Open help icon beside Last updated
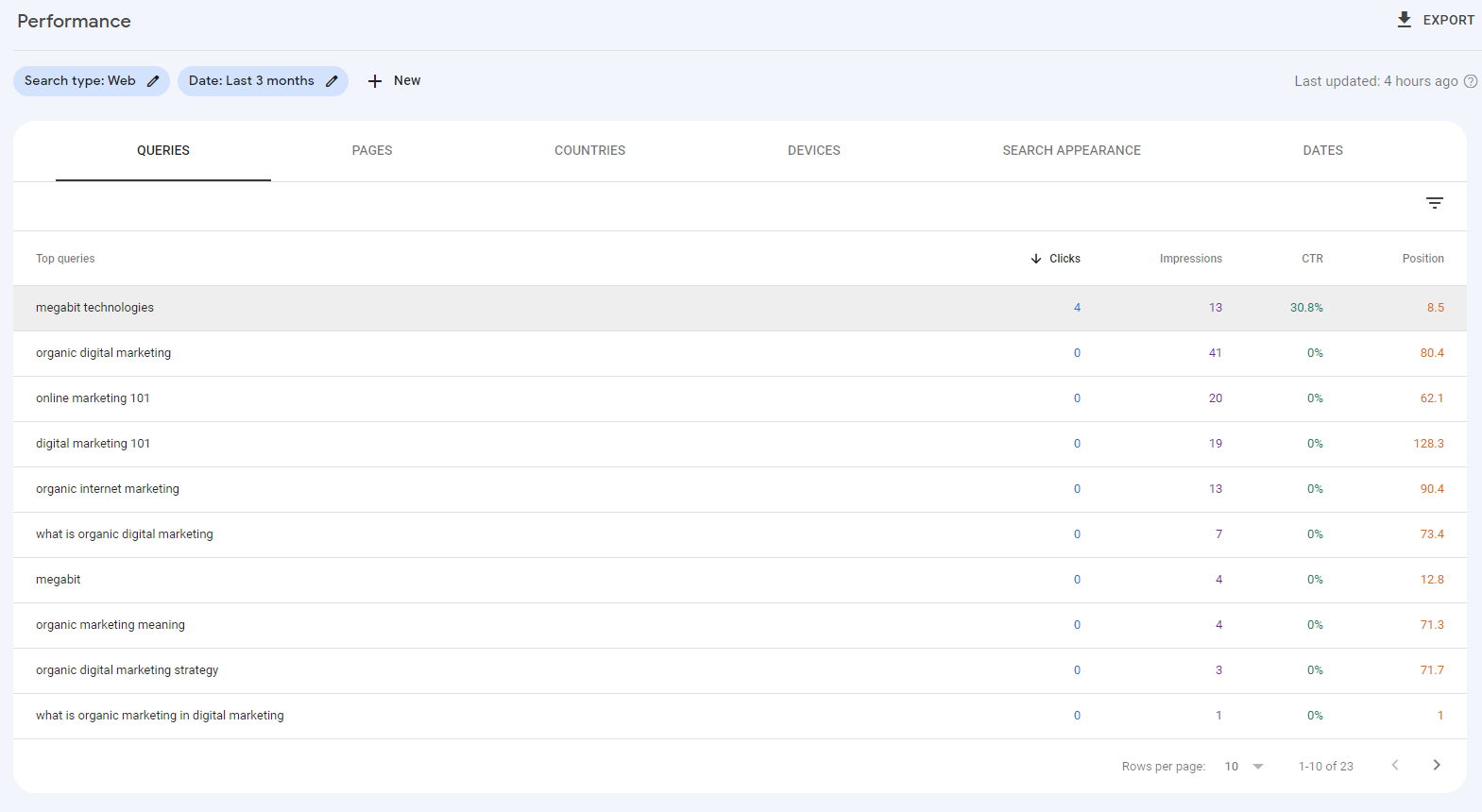Viewport: 1482px width, 812px height. (x=1470, y=81)
